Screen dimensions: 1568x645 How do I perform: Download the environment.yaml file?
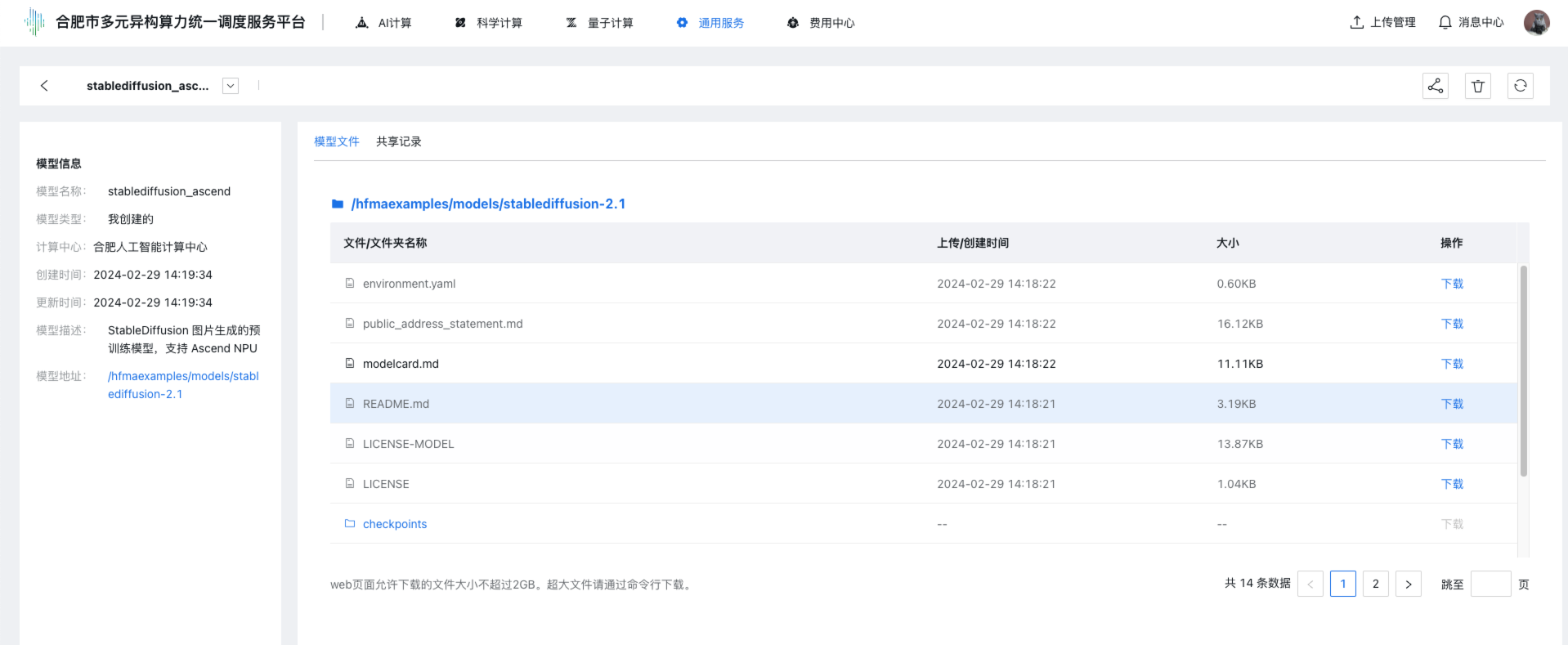(1451, 284)
